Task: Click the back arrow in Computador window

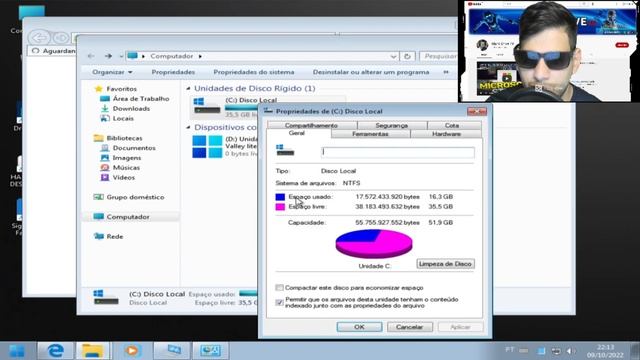Action: 91,56
